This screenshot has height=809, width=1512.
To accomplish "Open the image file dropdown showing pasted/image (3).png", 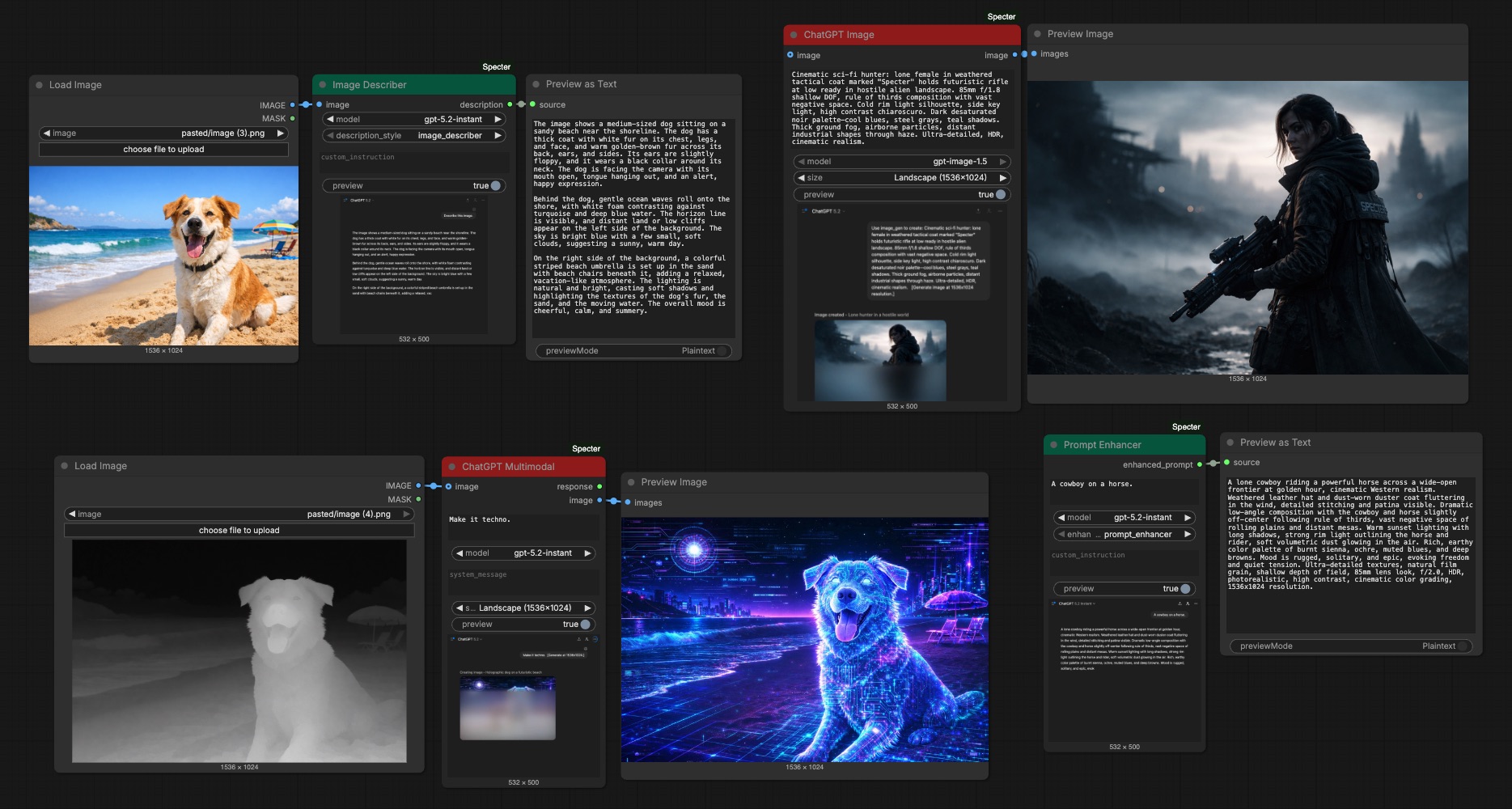I will click(x=163, y=133).
